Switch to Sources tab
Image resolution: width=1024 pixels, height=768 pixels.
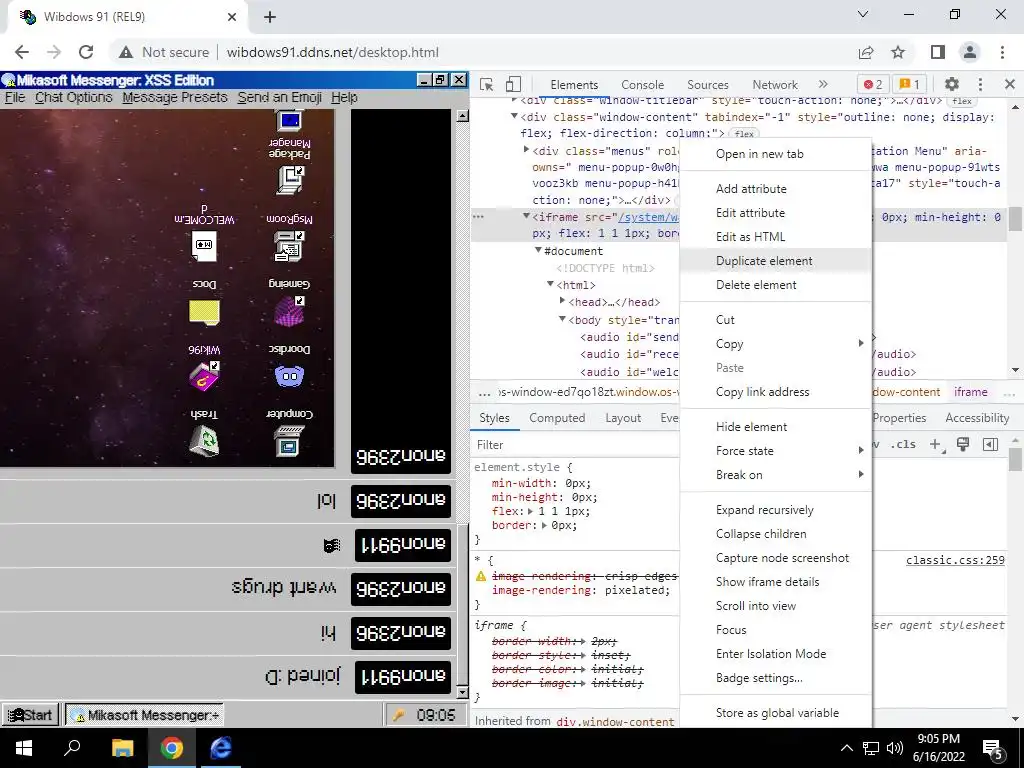coord(707,84)
